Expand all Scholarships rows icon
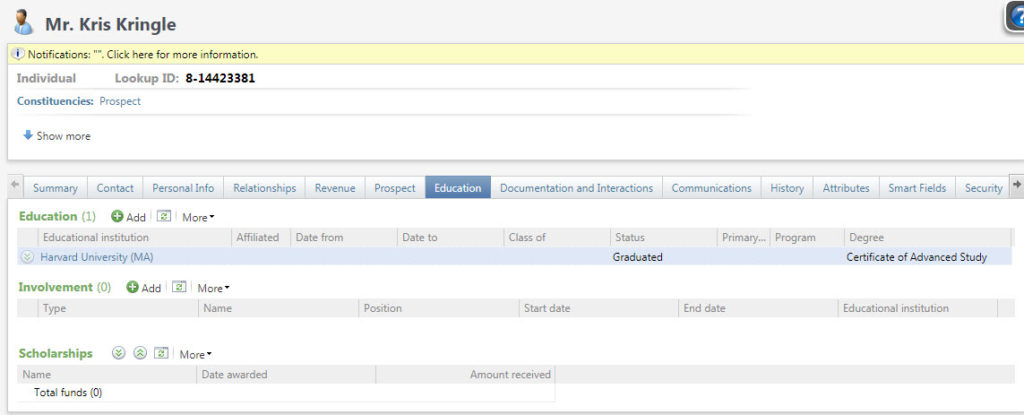Image resolution: width=1024 pixels, height=415 pixels. pyautogui.click(x=119, y=354)
